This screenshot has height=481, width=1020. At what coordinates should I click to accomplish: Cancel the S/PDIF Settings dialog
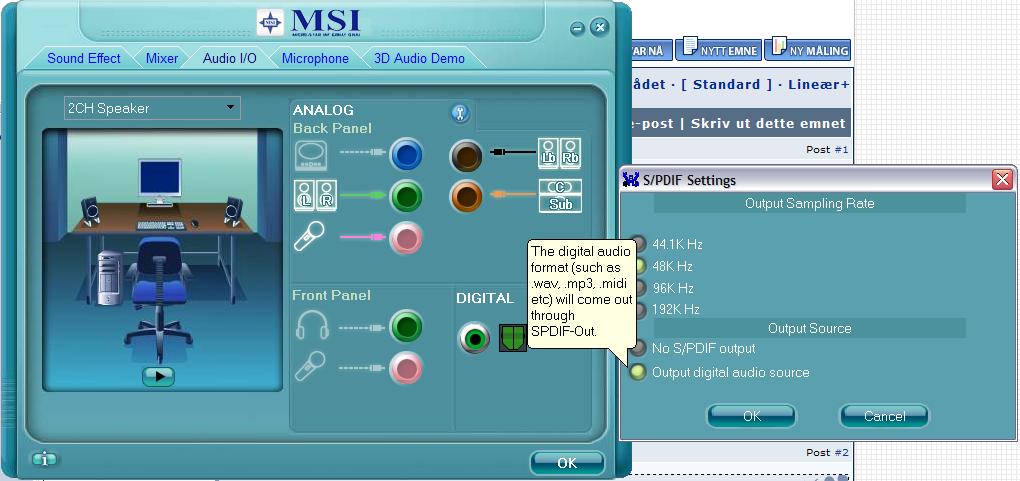pyautogui.click(x=885, y=416)
